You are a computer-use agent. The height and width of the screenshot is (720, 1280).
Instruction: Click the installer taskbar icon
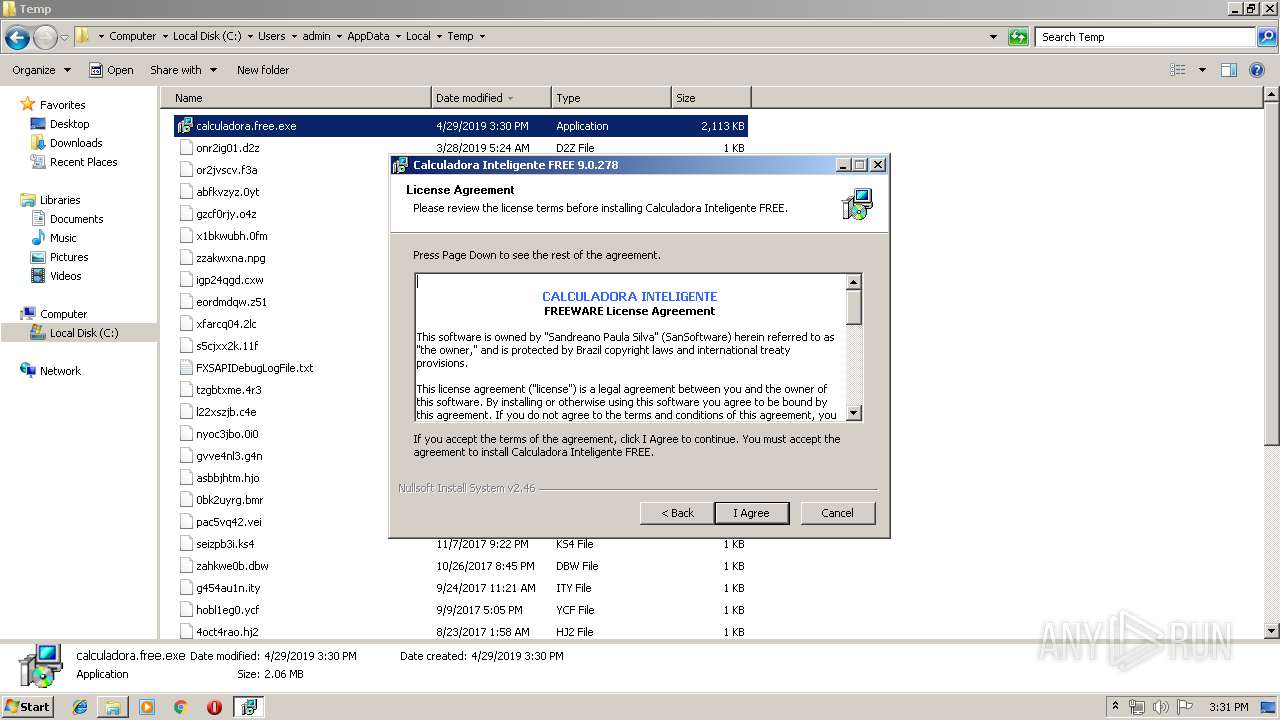click(248, 707)
